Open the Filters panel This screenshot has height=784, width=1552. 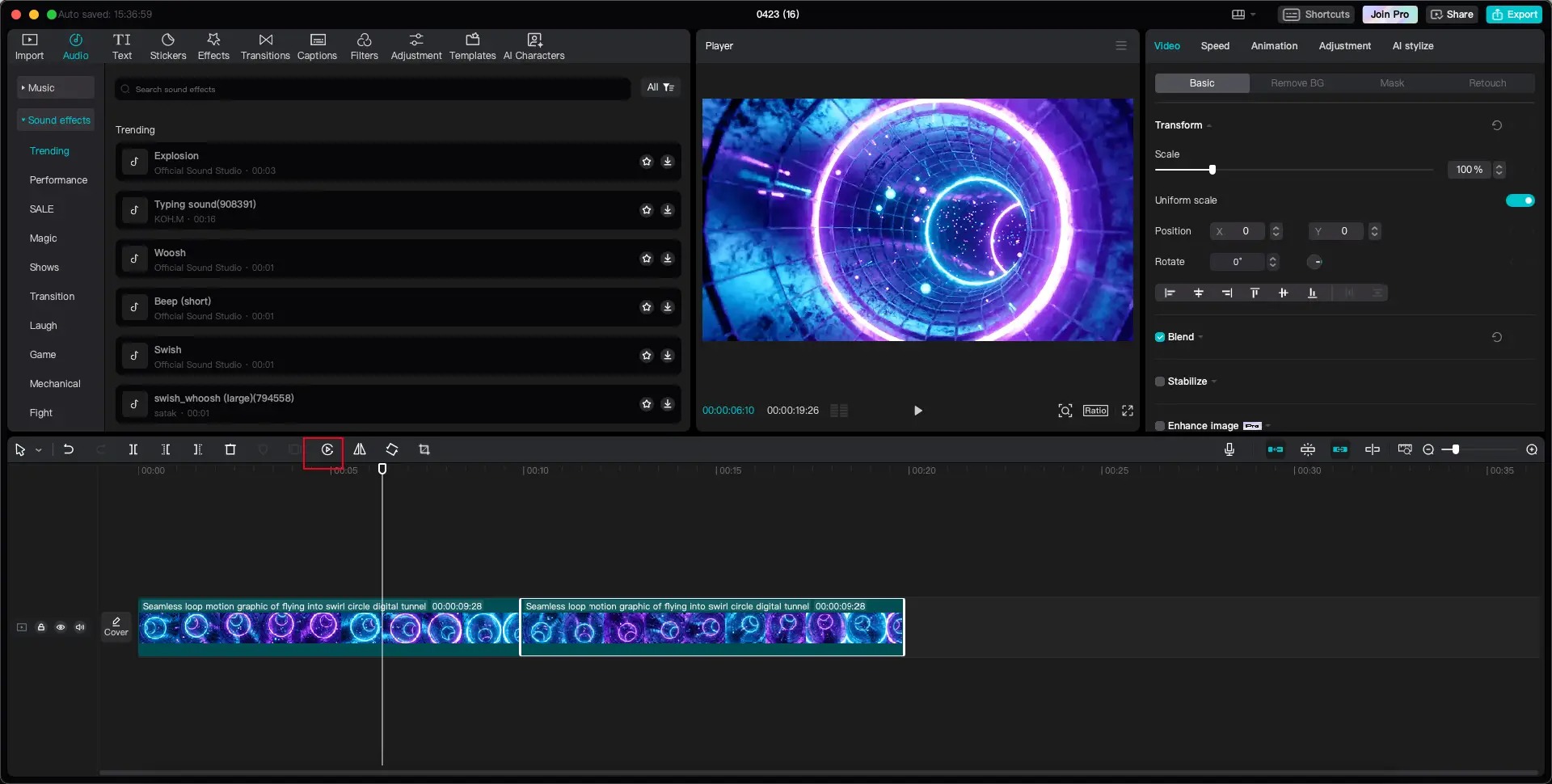[x=364, y=47]
